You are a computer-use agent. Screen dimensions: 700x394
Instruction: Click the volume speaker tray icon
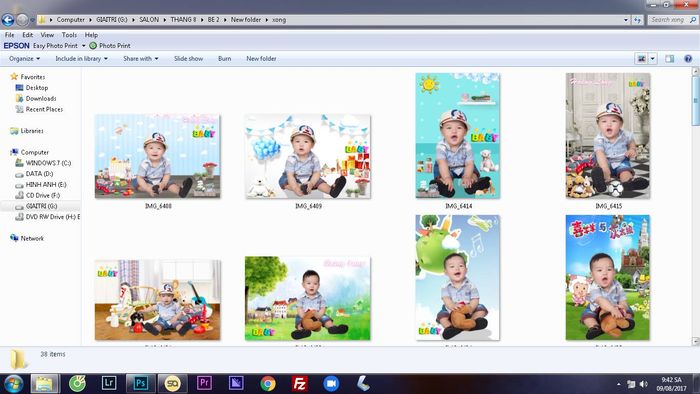643,384
